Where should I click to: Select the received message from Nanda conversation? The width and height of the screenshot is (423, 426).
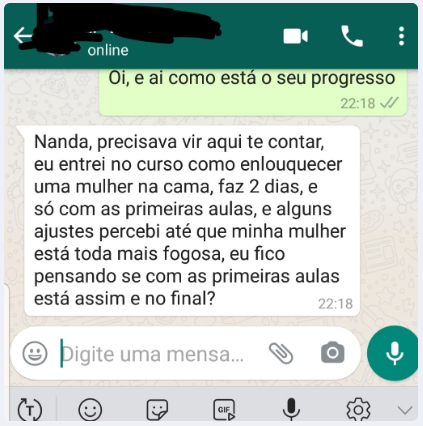click(x=192, y=221)
